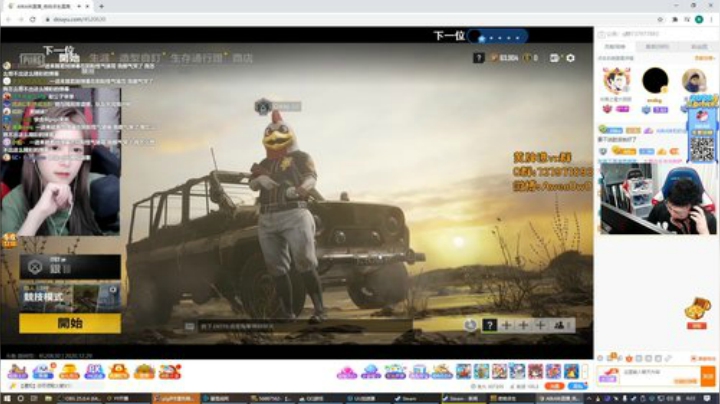Switch to the 生涯 tab
Image resolution: width=720 pixels, height=404 pixels.
(100, 58)
